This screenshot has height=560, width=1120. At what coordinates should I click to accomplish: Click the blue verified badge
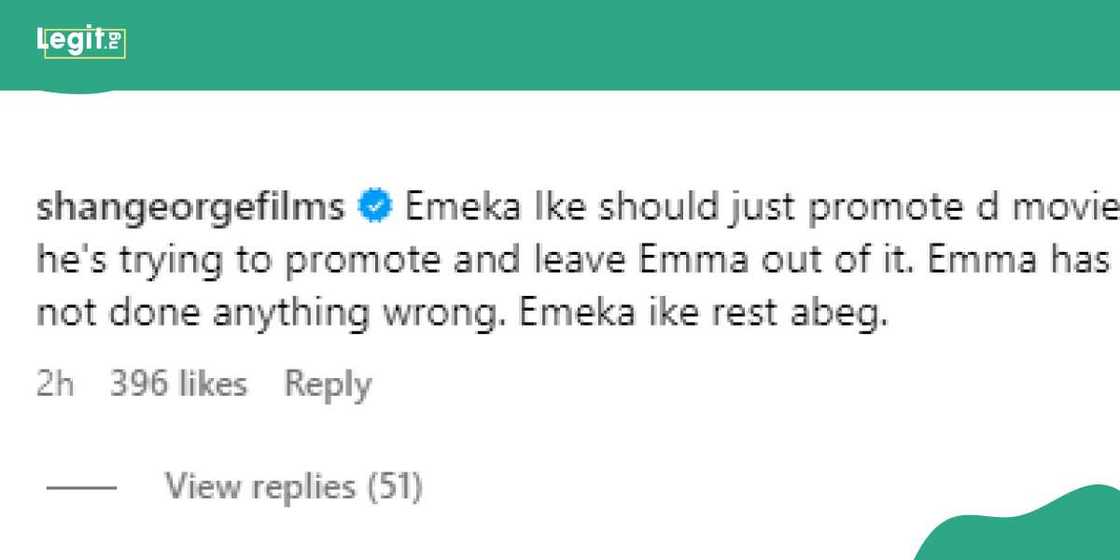click(x=375, y=208)
